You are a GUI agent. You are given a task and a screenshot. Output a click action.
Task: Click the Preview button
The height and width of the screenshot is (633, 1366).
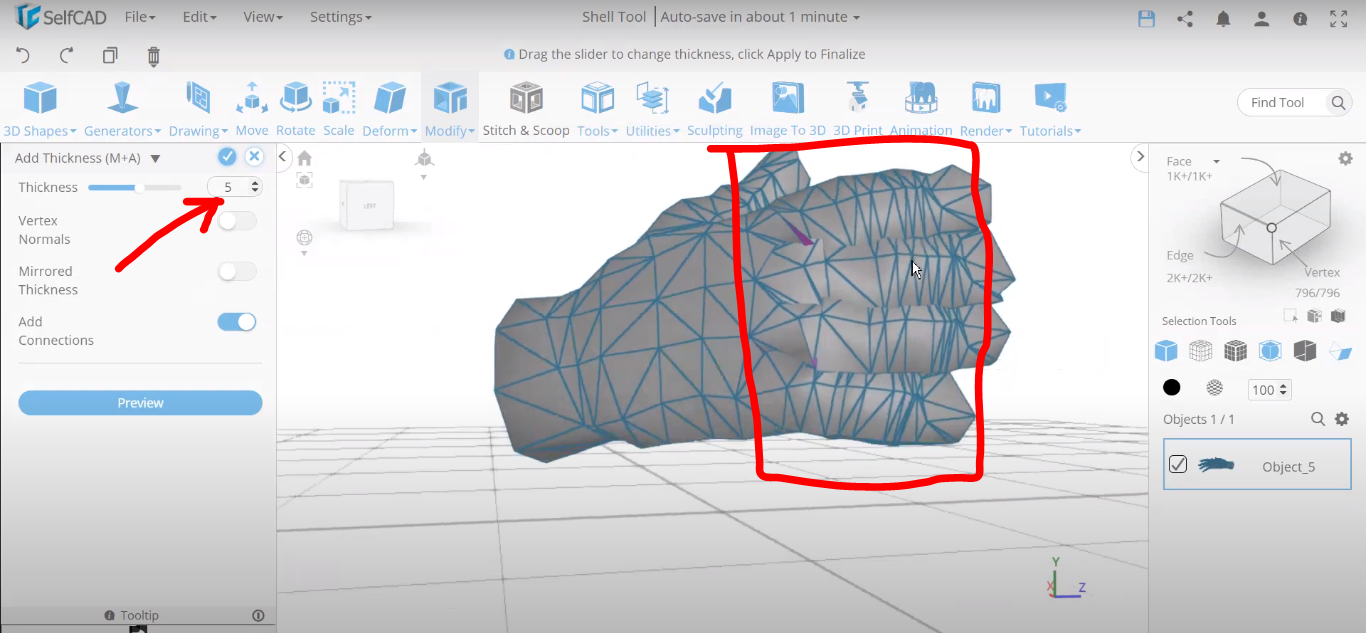pos(140,403)
